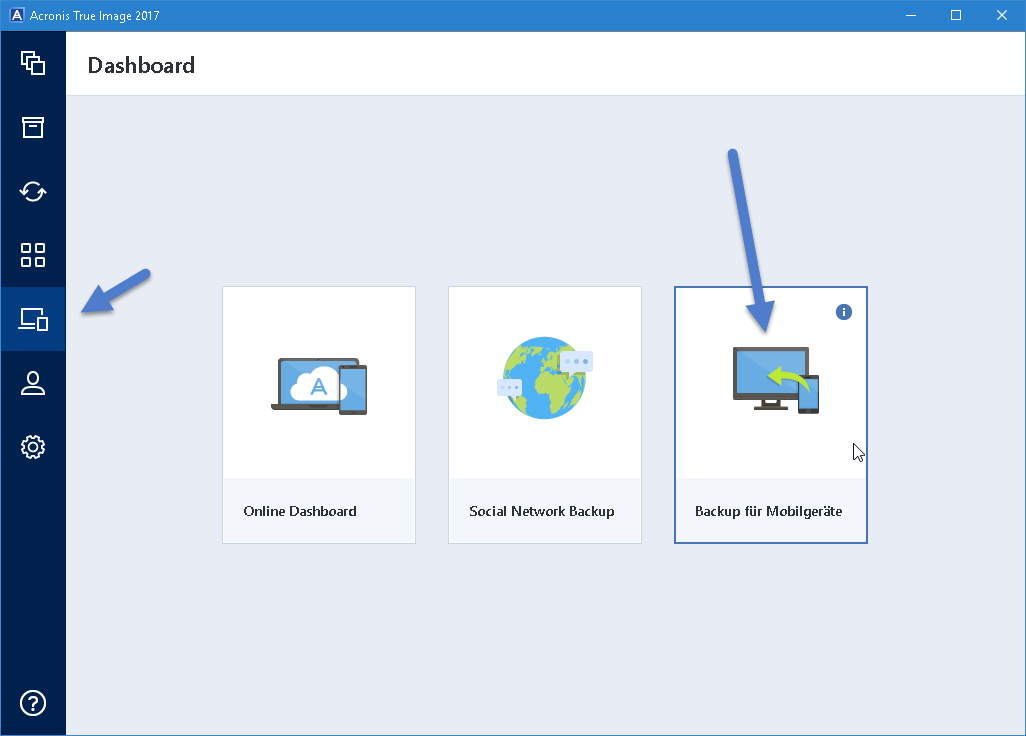Viewport: 1026px width, 736px height.
Task: Minimize the Acronis True Image window
Action: (910, 16)
